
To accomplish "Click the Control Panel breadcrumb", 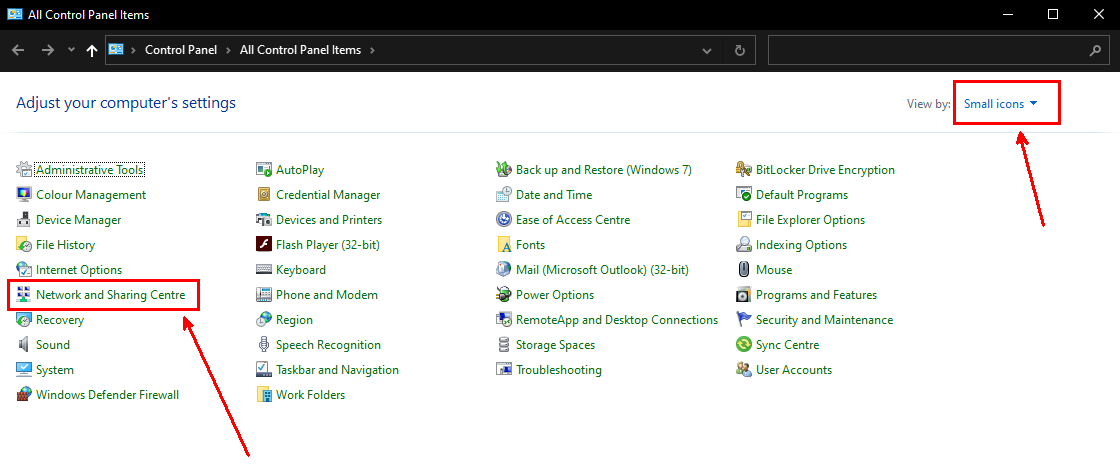I will tap(181, 50).
